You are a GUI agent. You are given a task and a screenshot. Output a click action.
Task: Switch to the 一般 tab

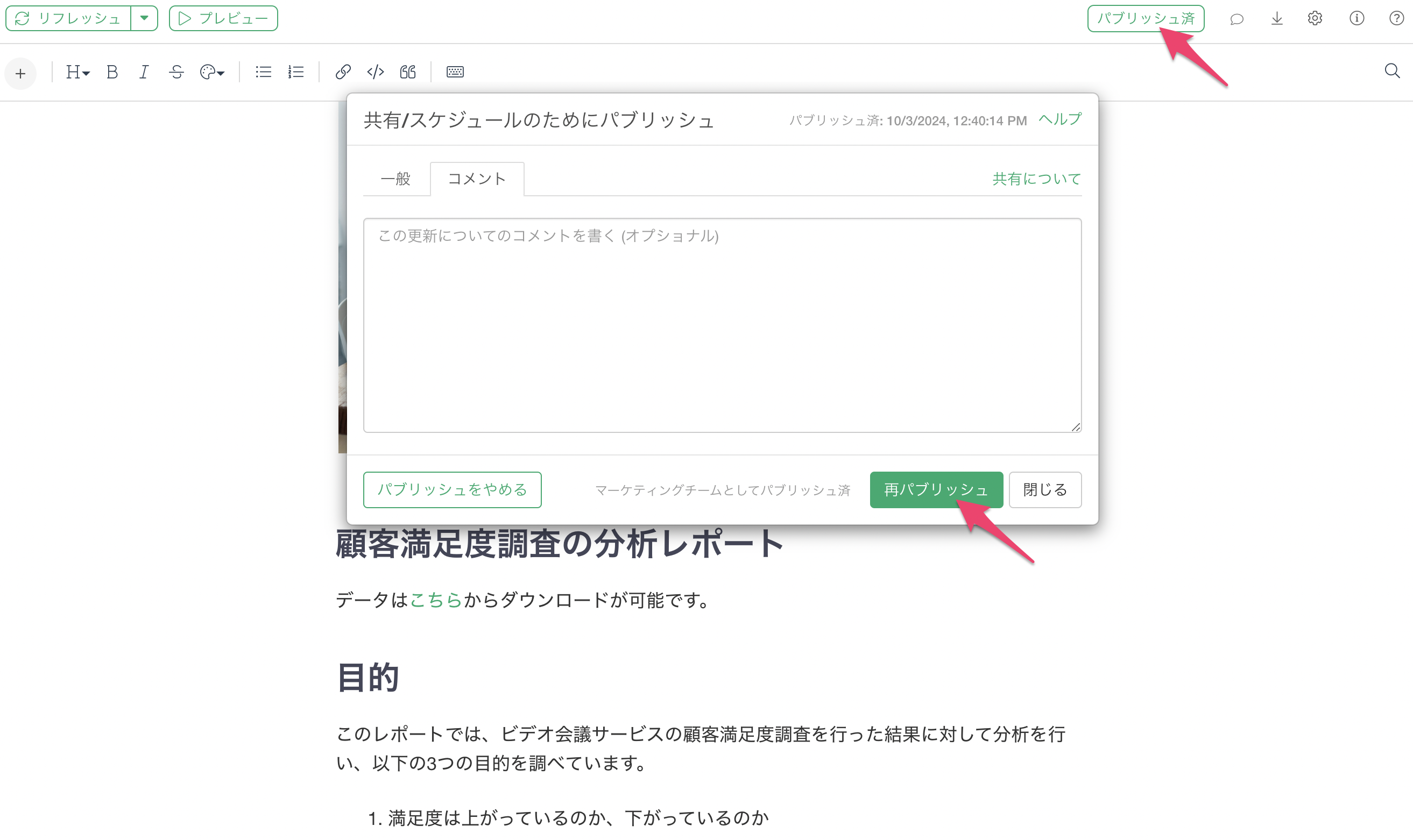(395, 179)
